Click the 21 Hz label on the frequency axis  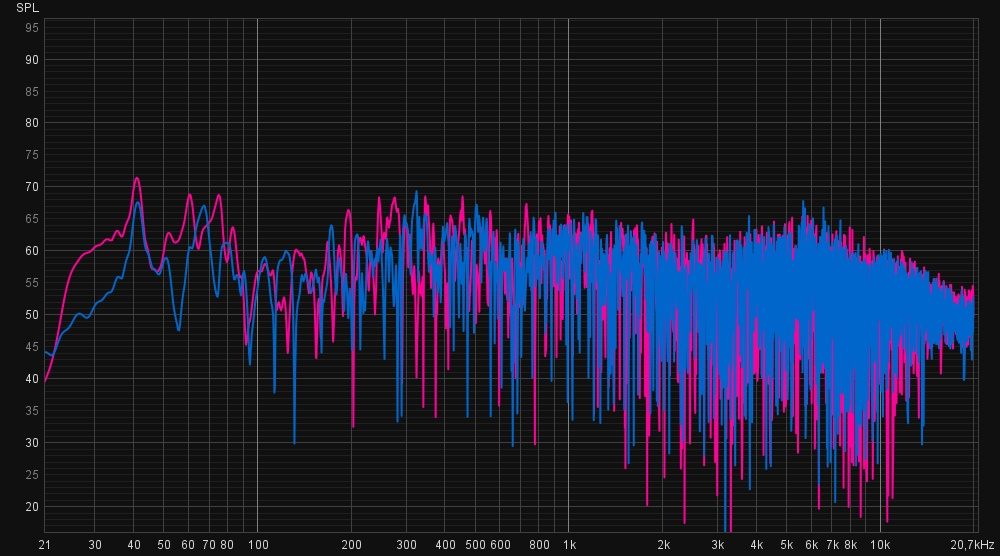[x=44, y=545]
